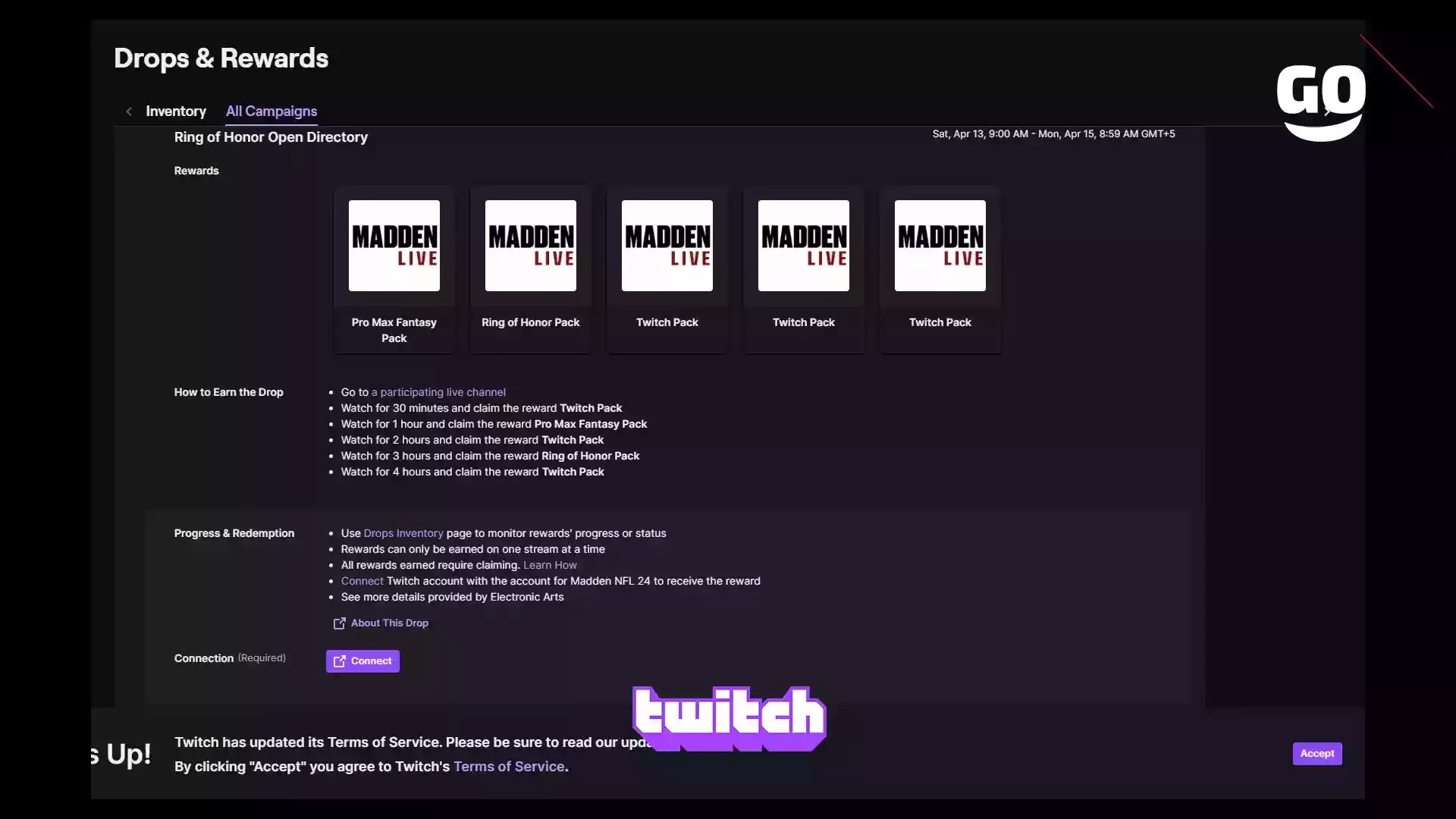
Task: Click the 'Progress & Redemption' label
Action: pyautogui.click(x=234, y=534)
